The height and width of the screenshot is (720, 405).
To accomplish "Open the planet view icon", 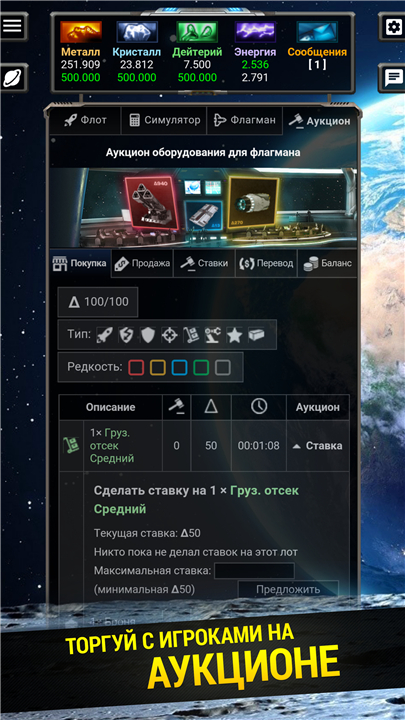I will pos(12,78).
